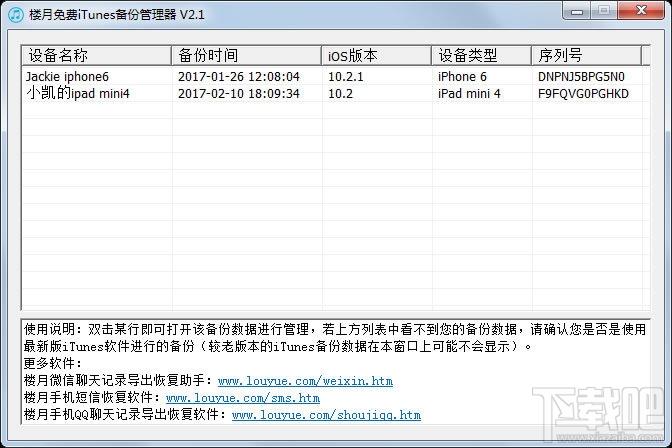Click backup time 2017-01-26 12:08:04
The width and height of the screenshot is (672, 448).
[239, 77]
